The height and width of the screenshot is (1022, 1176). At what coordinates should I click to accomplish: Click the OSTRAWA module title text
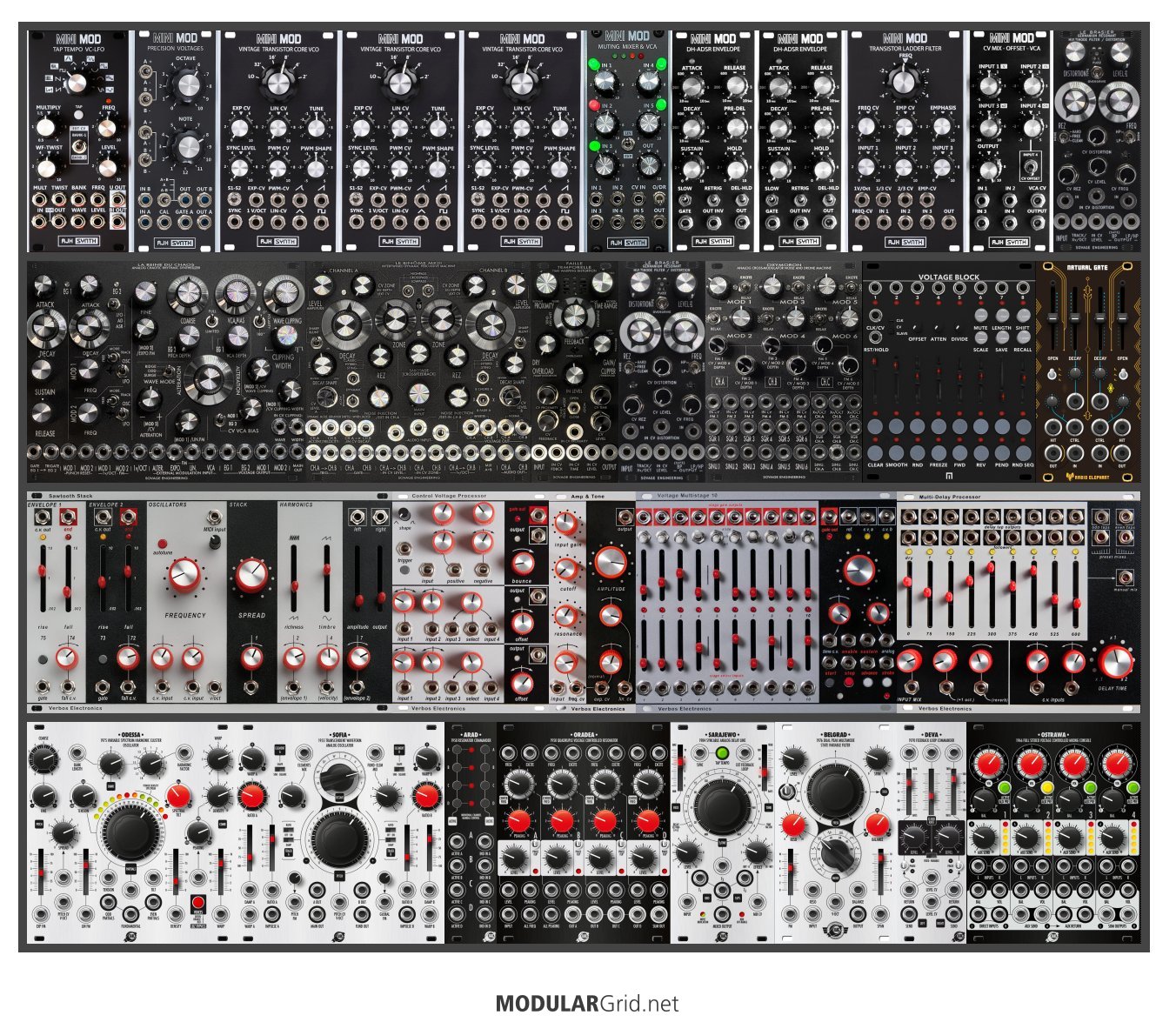pos(1053,734)
